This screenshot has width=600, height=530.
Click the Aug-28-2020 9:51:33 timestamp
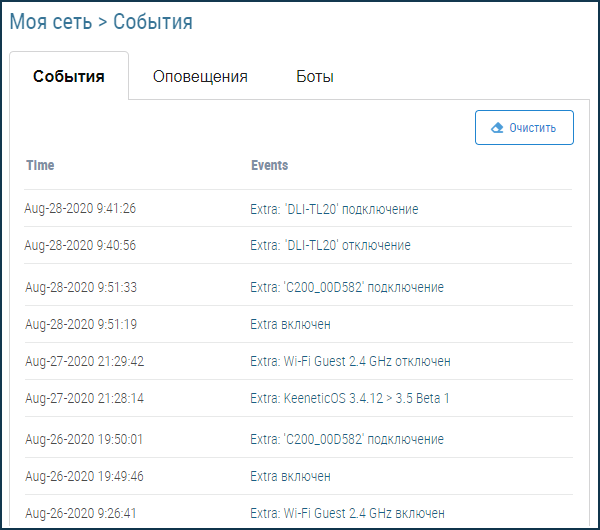pos(81,287)
